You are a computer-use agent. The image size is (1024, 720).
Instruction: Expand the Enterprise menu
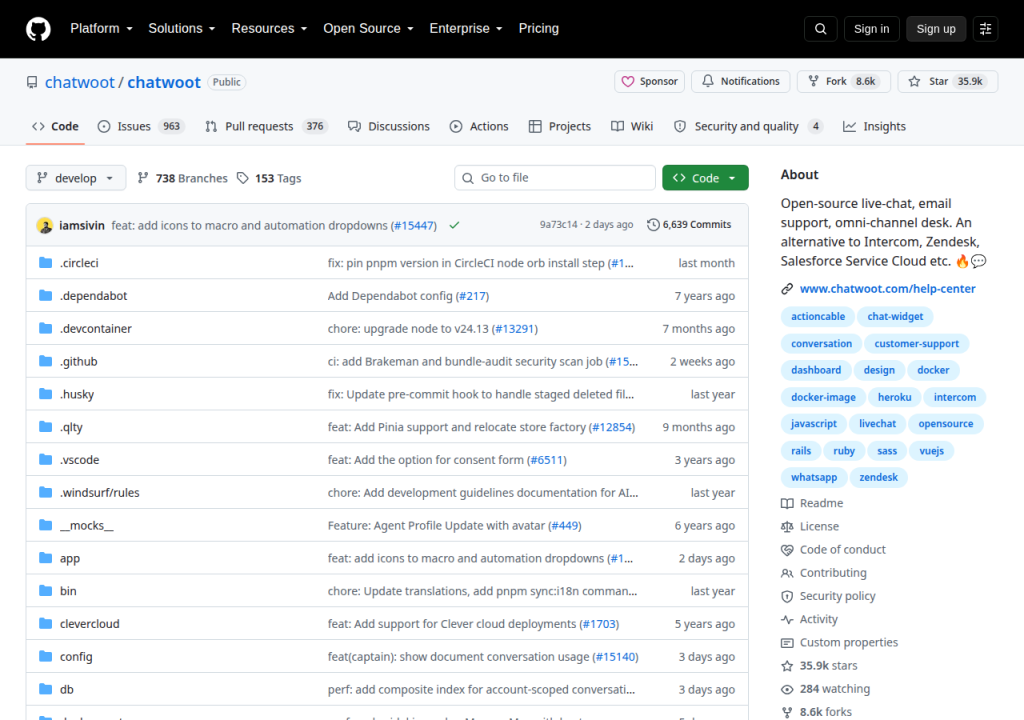466,29
